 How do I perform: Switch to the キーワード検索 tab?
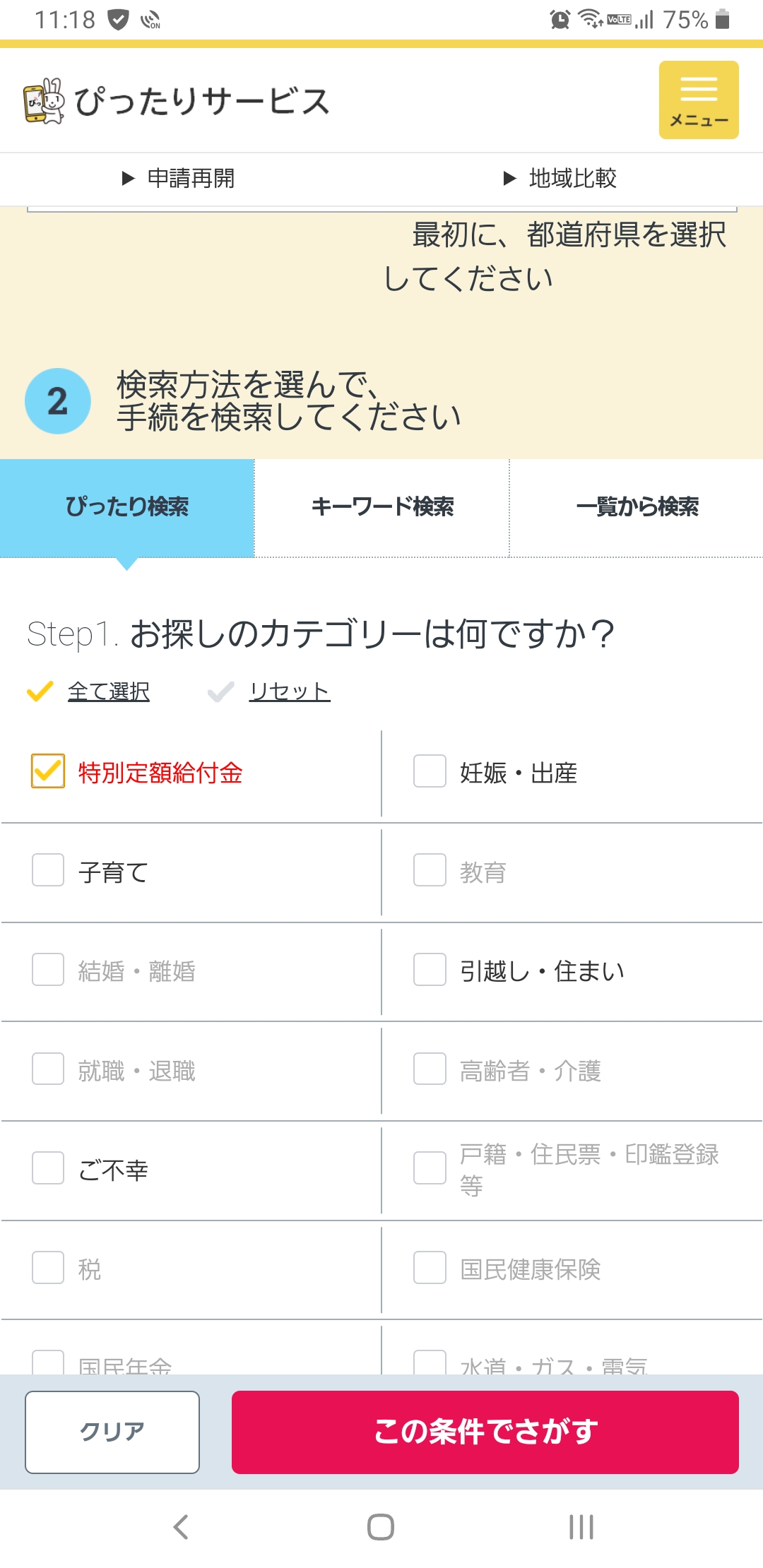[x=381, y=507]
